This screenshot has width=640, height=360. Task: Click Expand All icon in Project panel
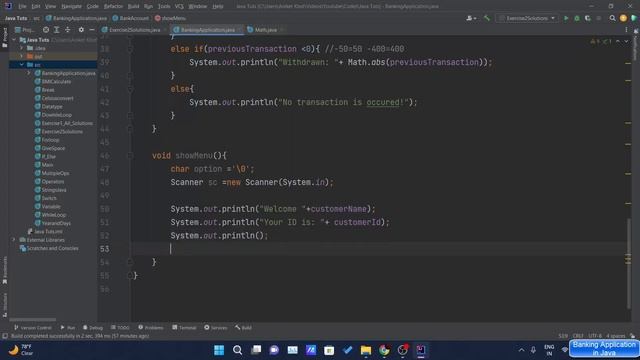[57, 30]
